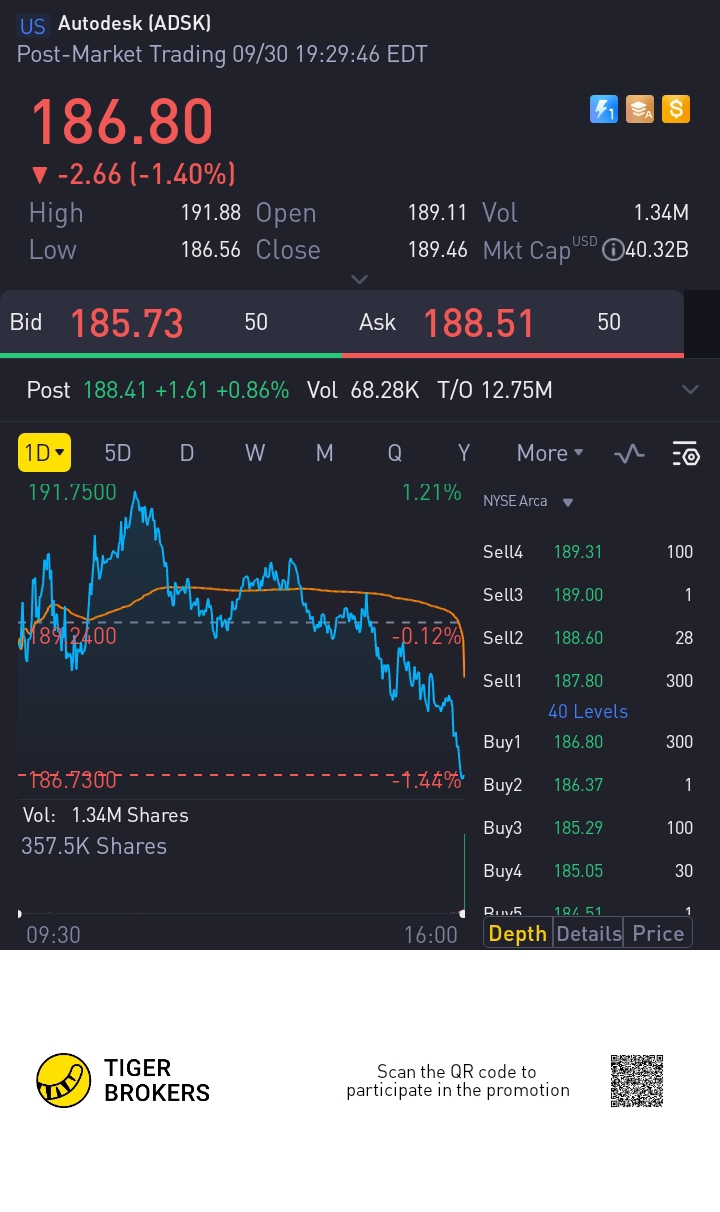Tap the Autodesk (ADSK) title
The width and height of the screenshot is (720, 1212).
tap(134, 24)
